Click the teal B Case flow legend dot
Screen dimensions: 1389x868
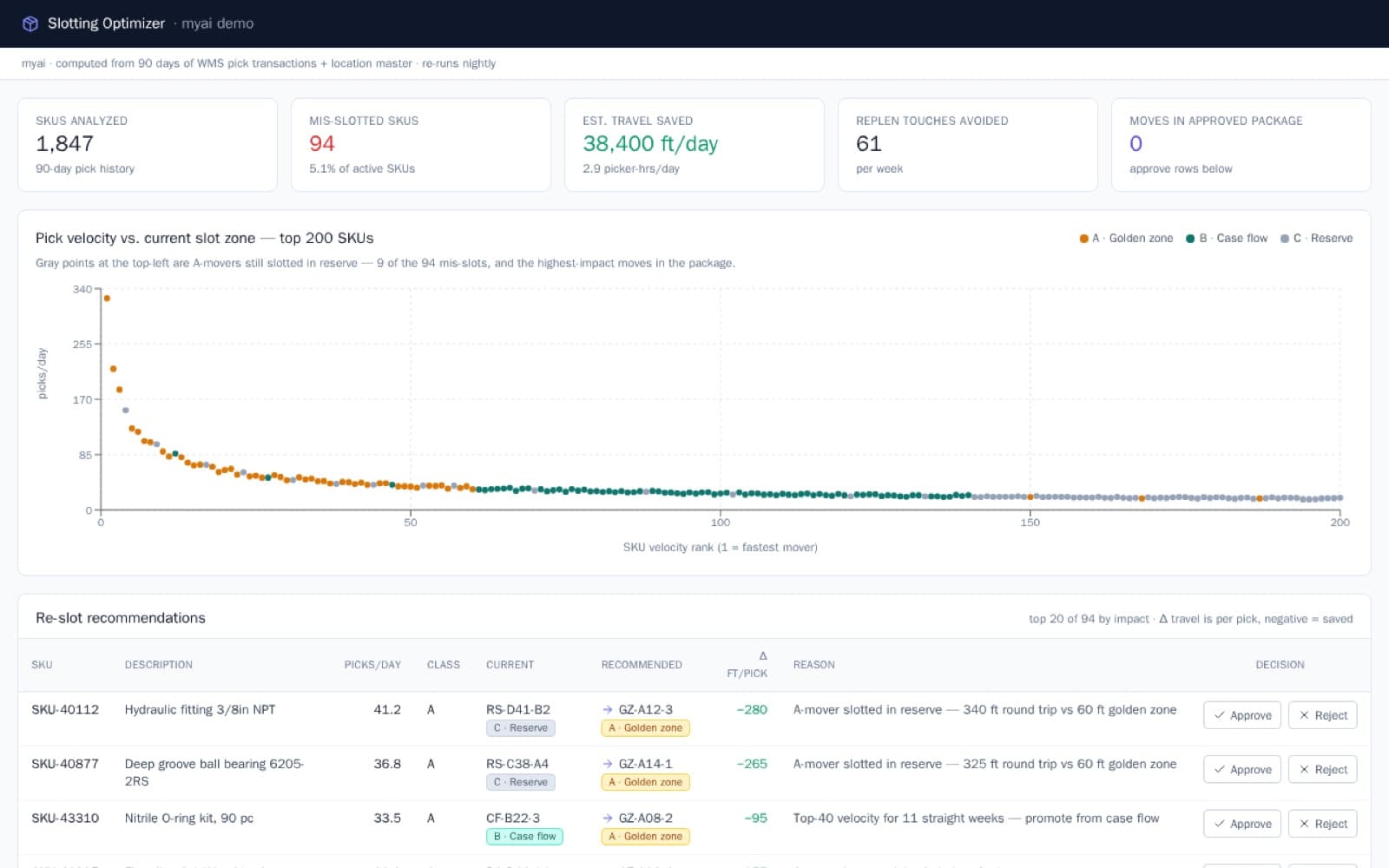click(x=1190, y=239)
